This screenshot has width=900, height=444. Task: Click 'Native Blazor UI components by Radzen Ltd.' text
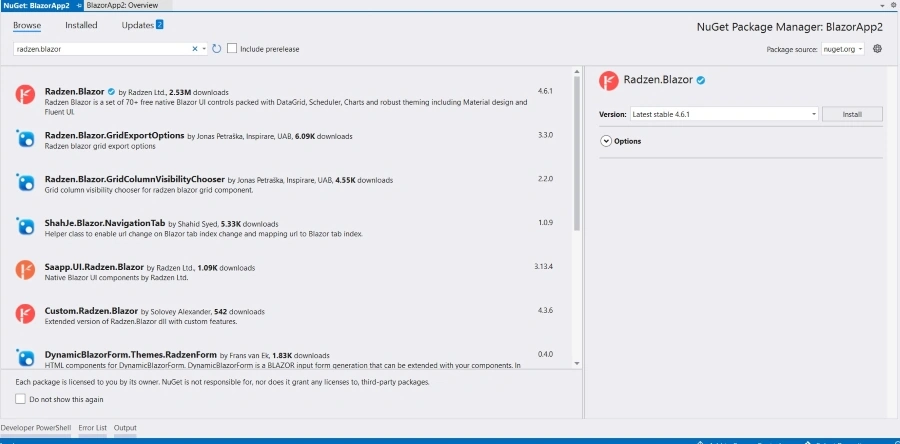pos(117,278)
